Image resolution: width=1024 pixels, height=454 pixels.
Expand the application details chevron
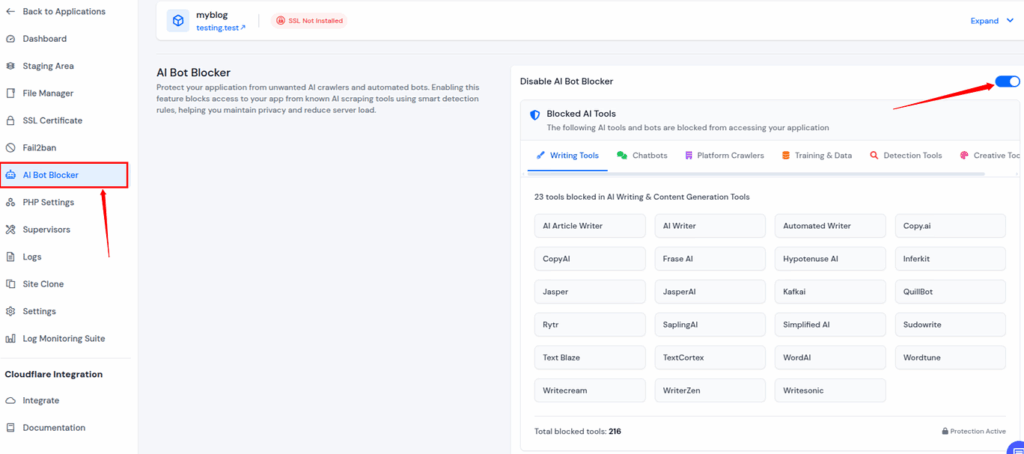pyautogui.click(x=1010, y=21)
